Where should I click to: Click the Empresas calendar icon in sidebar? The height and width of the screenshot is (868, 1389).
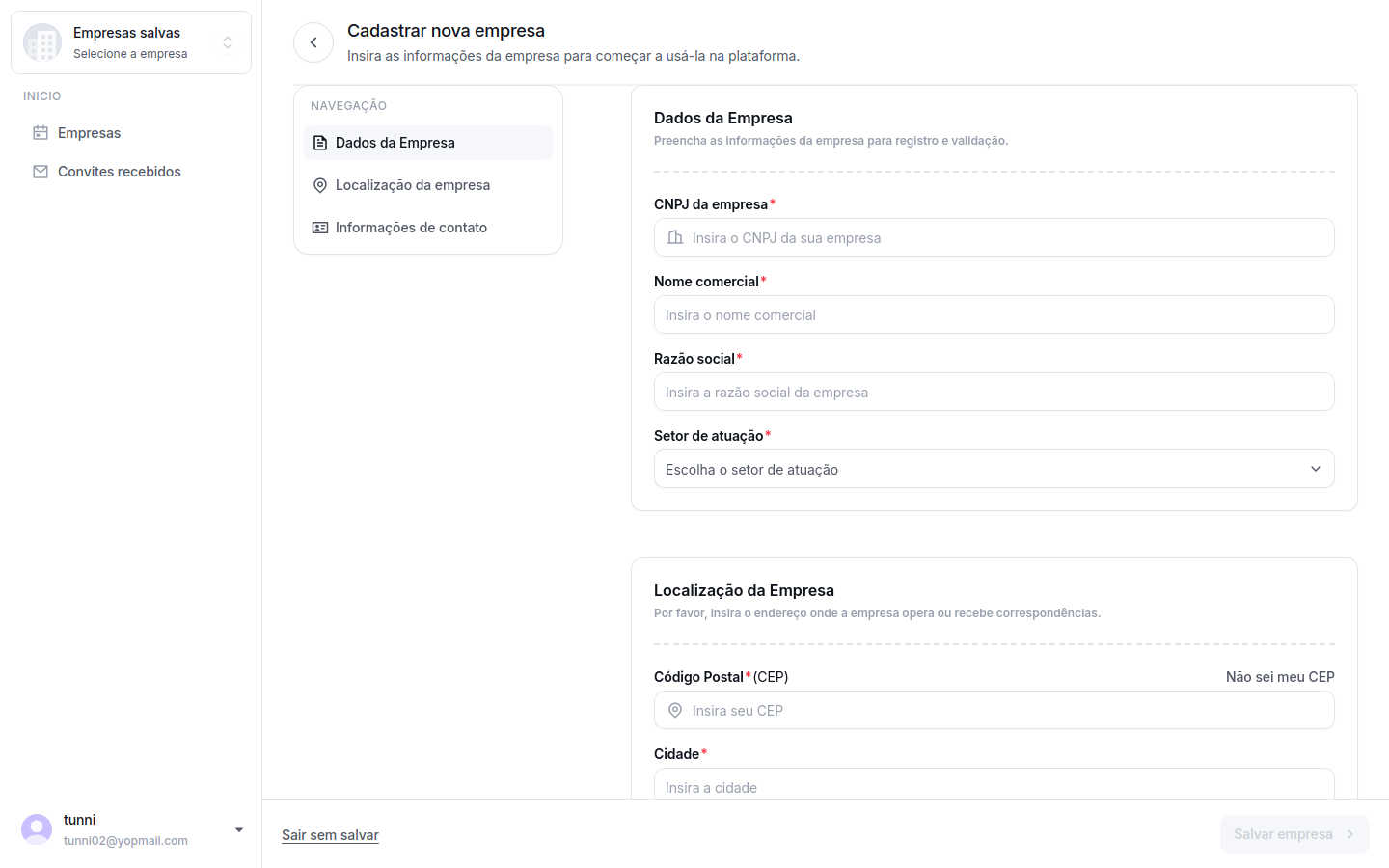[41, 133]
